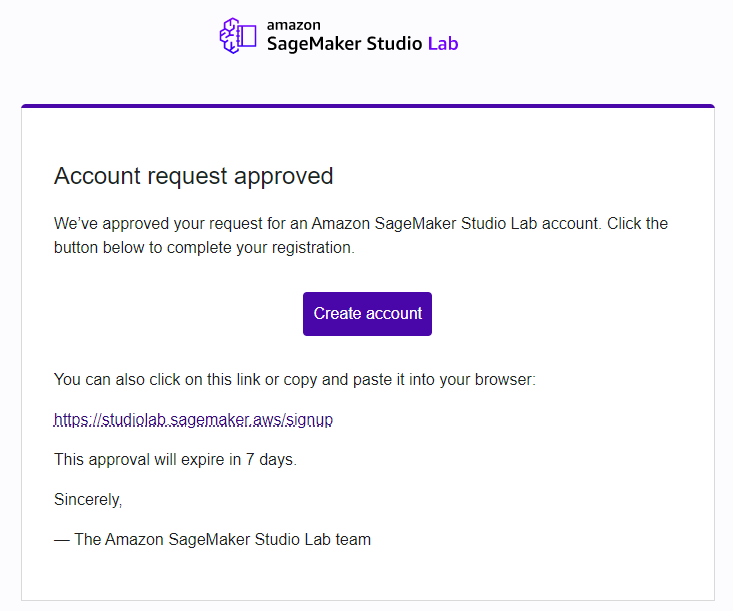Image resolution: width=733 pixels, height=611 pixels.
Task: Click the word "approved" in the heading
Action: [283, 176]
